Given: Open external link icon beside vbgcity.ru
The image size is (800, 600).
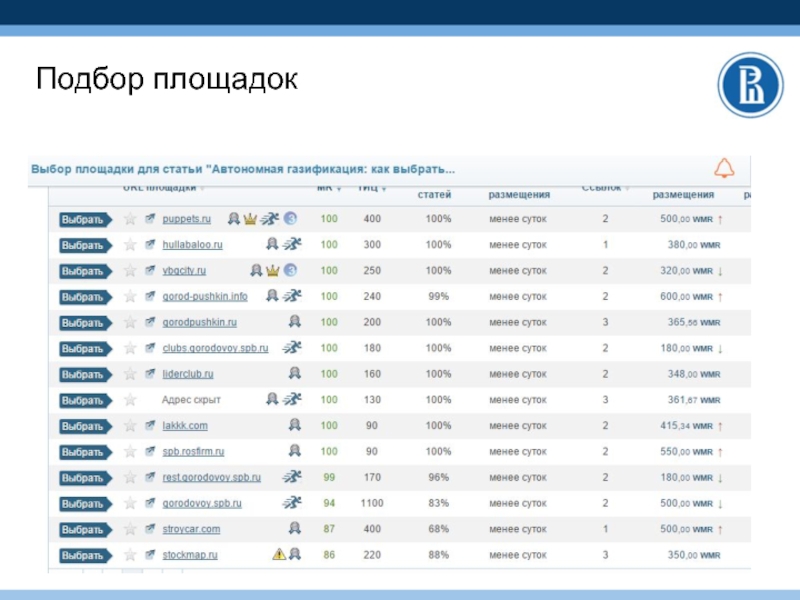Looking at the screenshot, I should point(150,270).
